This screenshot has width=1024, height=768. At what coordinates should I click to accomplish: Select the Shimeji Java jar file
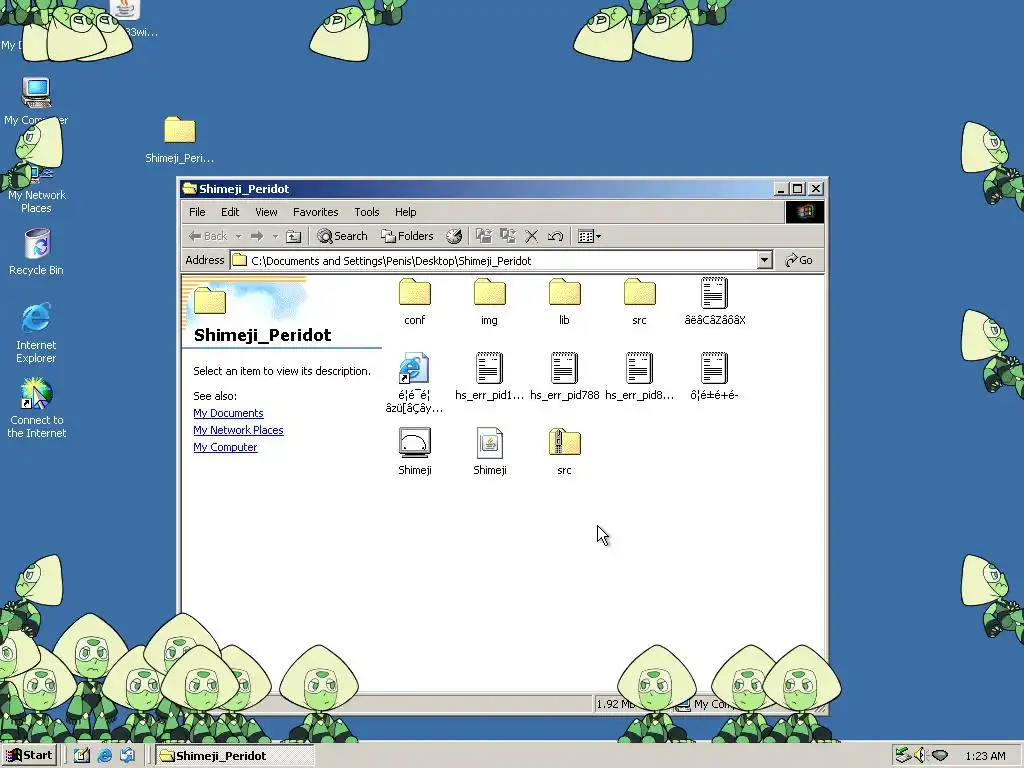tap(489, 451)
